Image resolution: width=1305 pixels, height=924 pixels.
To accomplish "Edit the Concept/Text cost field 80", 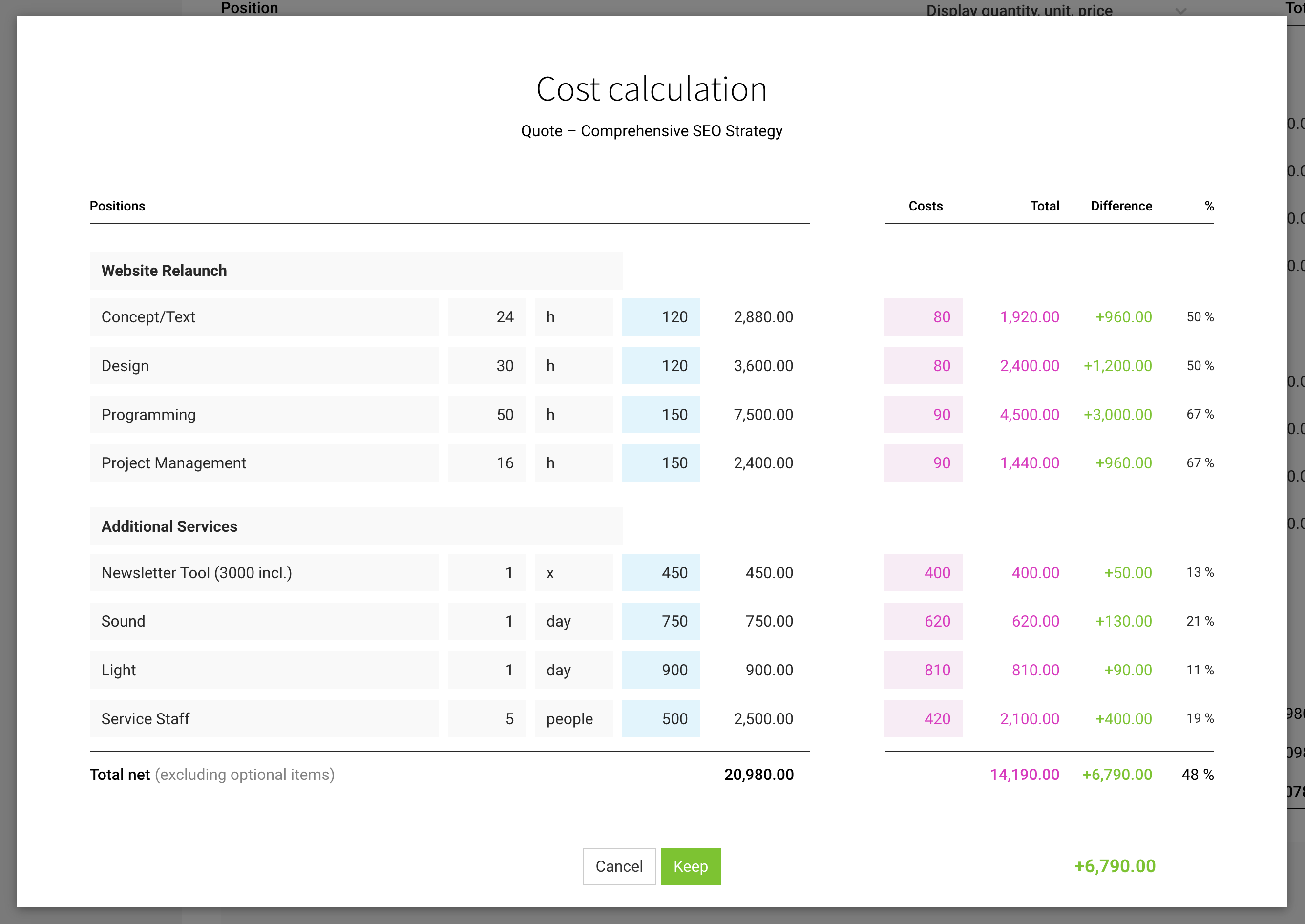I will point(923,317).
